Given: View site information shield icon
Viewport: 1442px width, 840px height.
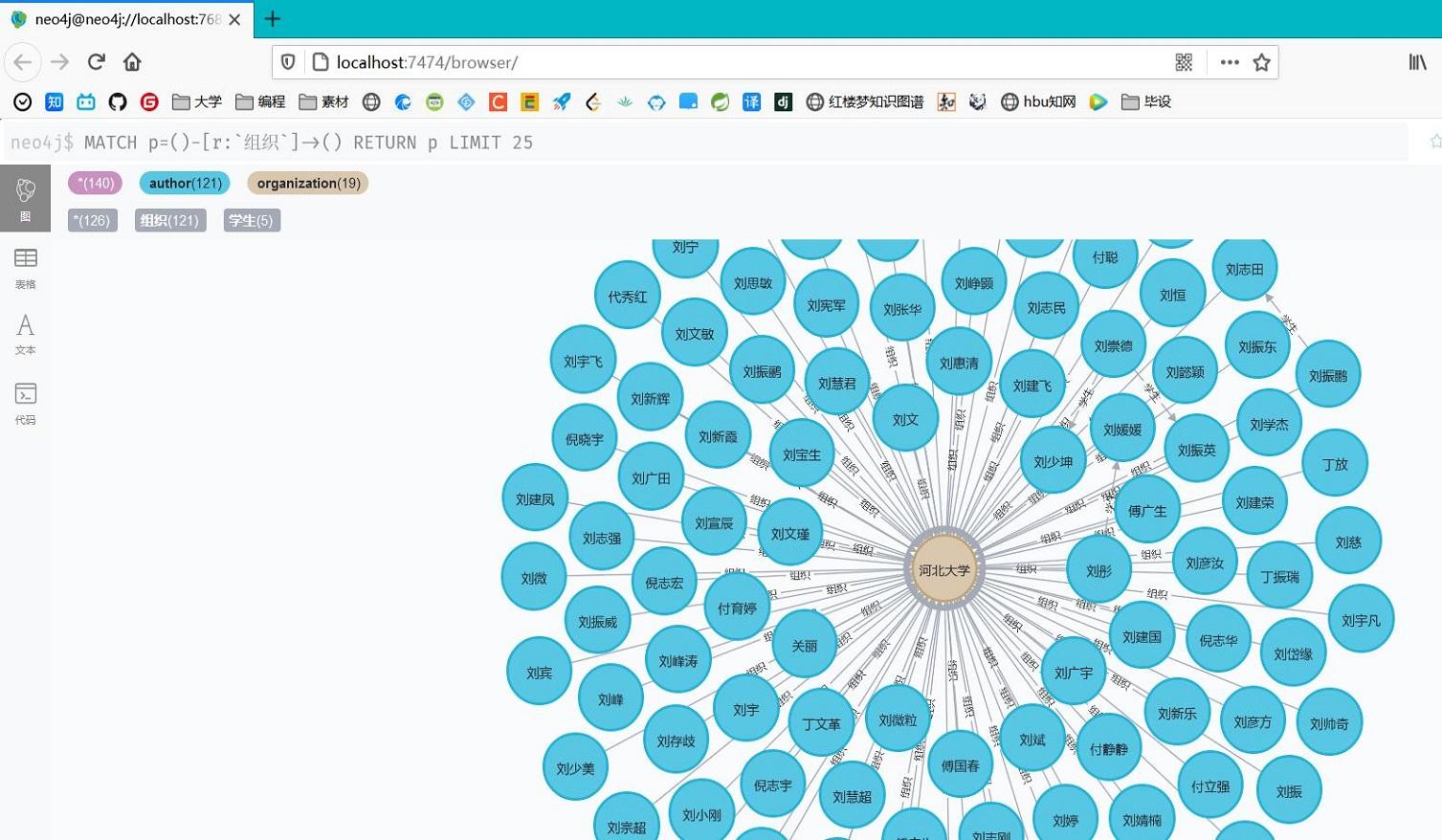Looking at the screenshot, I should click(288, 62).
